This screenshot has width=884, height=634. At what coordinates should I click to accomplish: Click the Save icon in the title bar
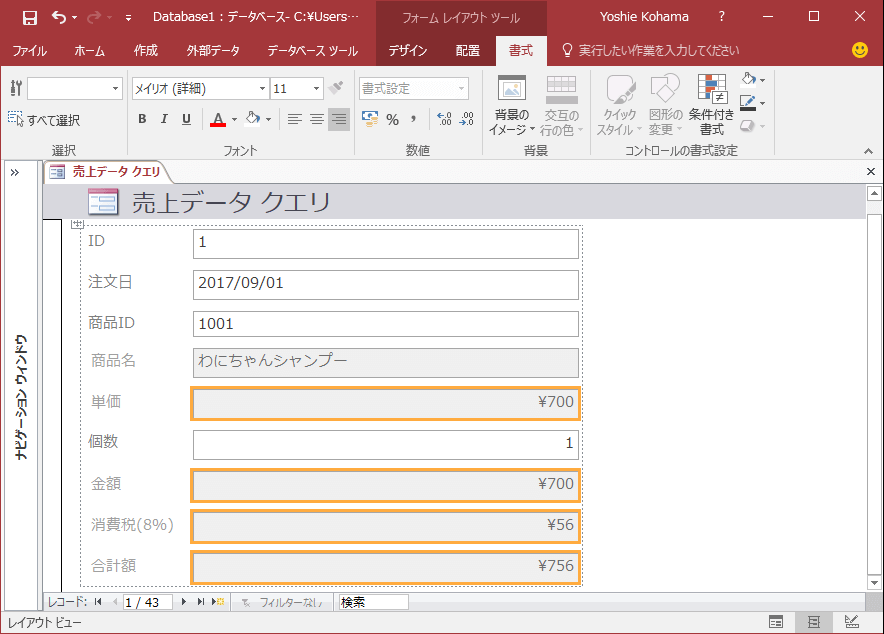pyautogui.click(x=30, y=17)
